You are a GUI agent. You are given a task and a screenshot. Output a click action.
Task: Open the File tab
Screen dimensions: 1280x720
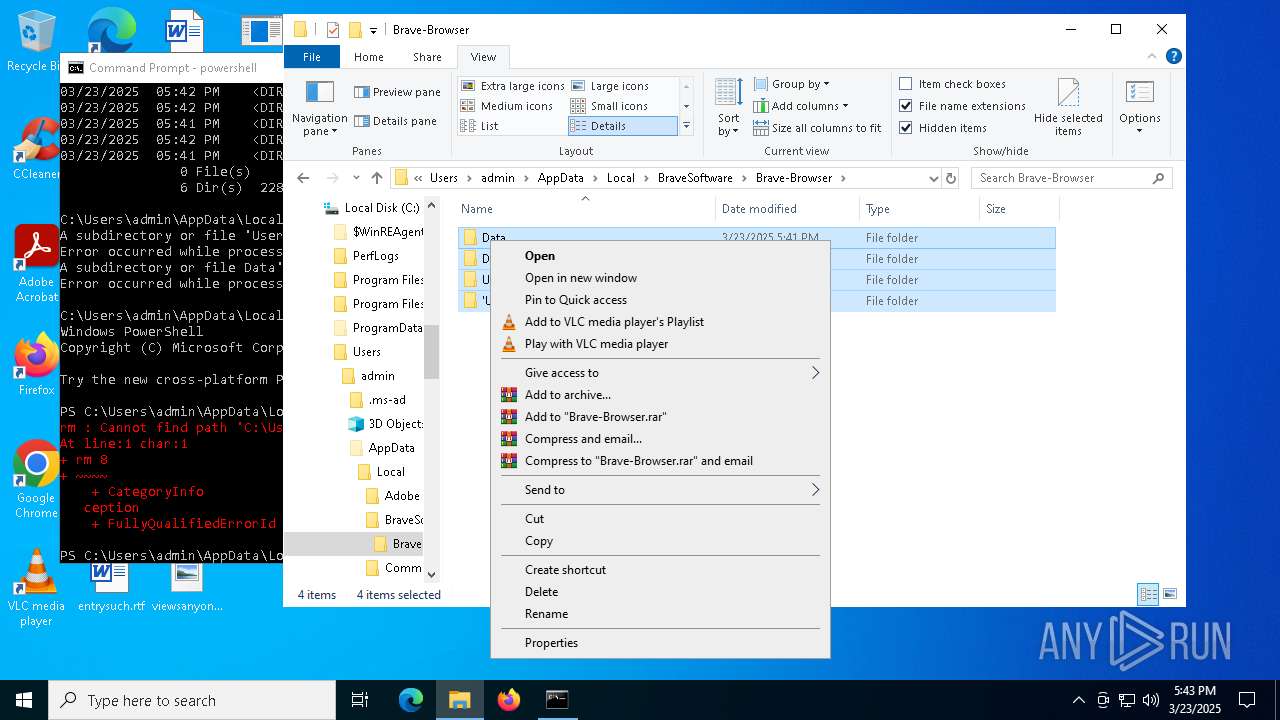[312, 57]
